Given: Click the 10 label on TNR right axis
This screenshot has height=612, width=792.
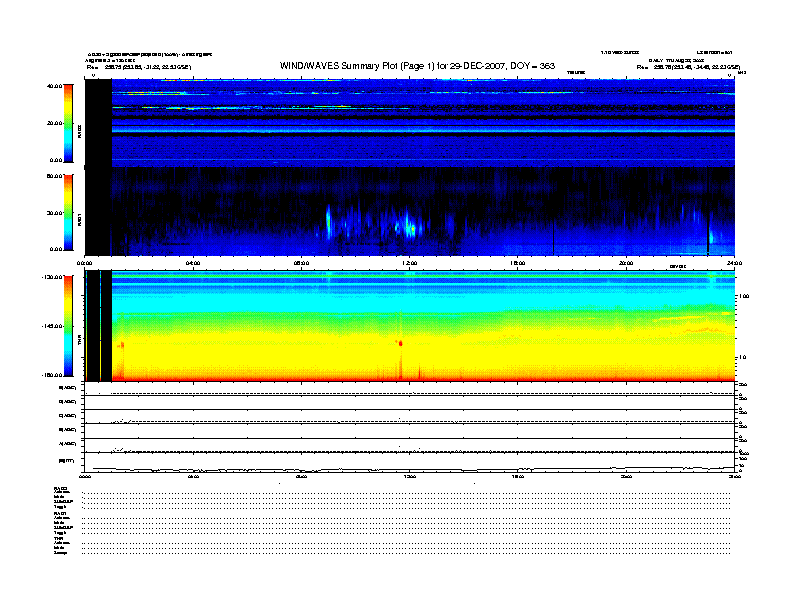Looking at the screenshot, I should pos(742,357).
